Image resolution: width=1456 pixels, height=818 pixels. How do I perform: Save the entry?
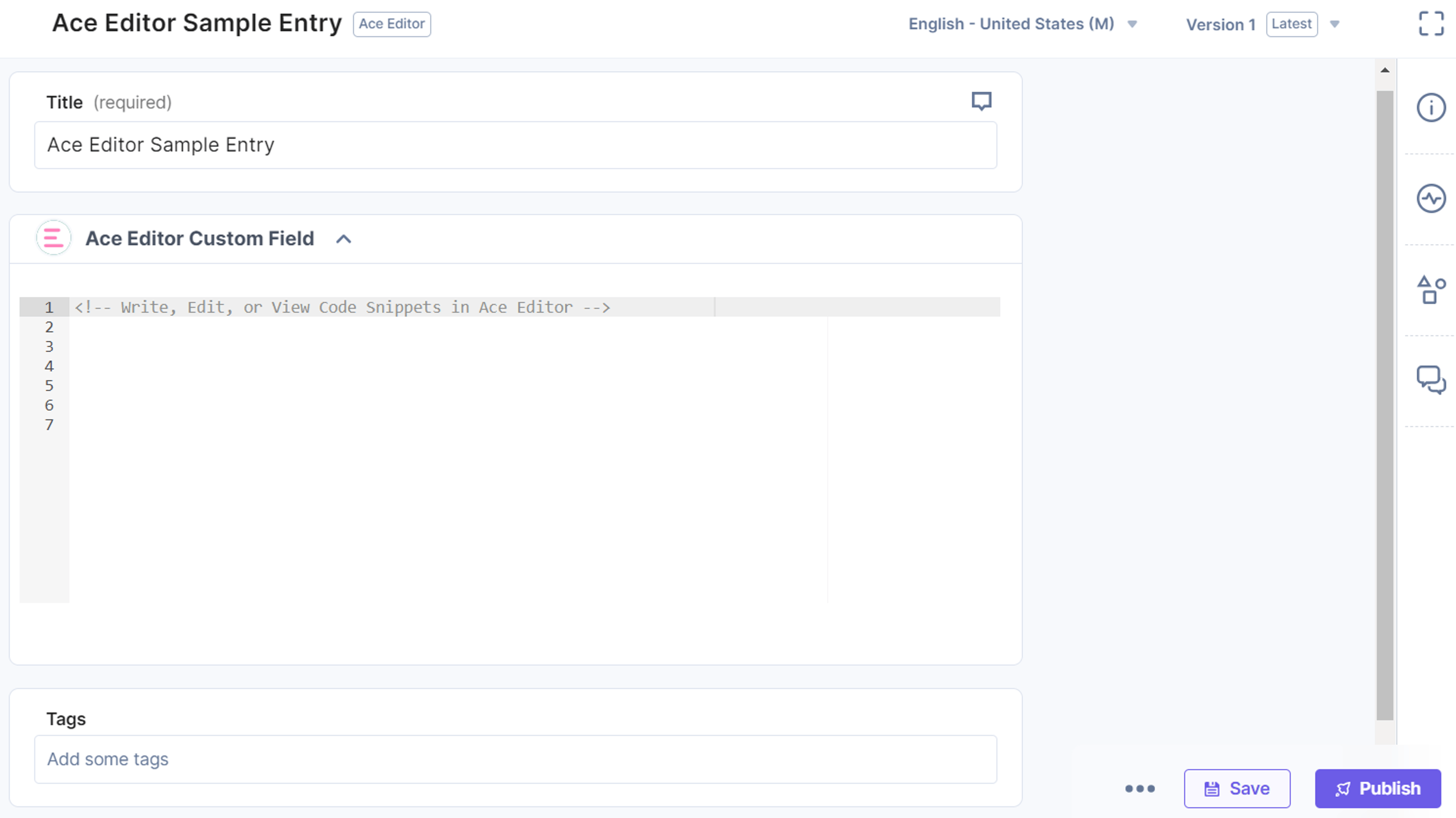click(1237, 788)
